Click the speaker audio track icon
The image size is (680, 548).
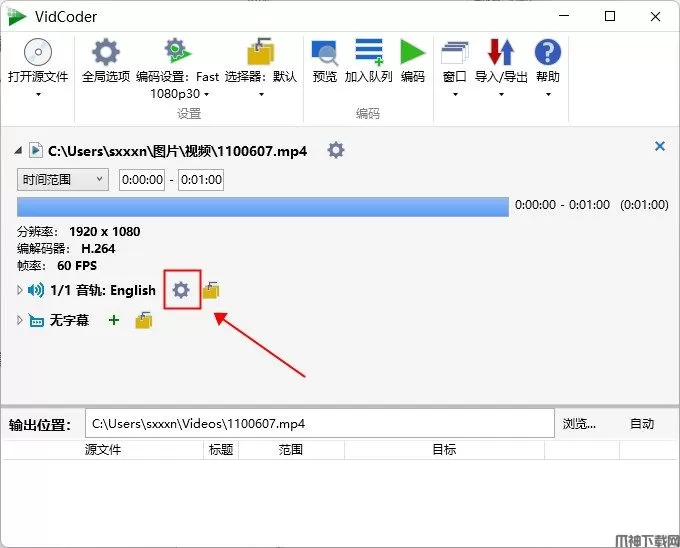click(x=36, y=290)
